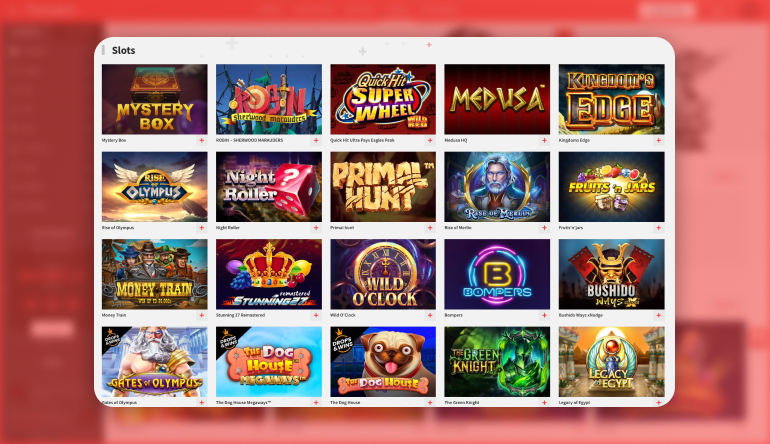
Task: Open the Robin Sherwood Marauders game thumbnail
Action: [269, 99]
